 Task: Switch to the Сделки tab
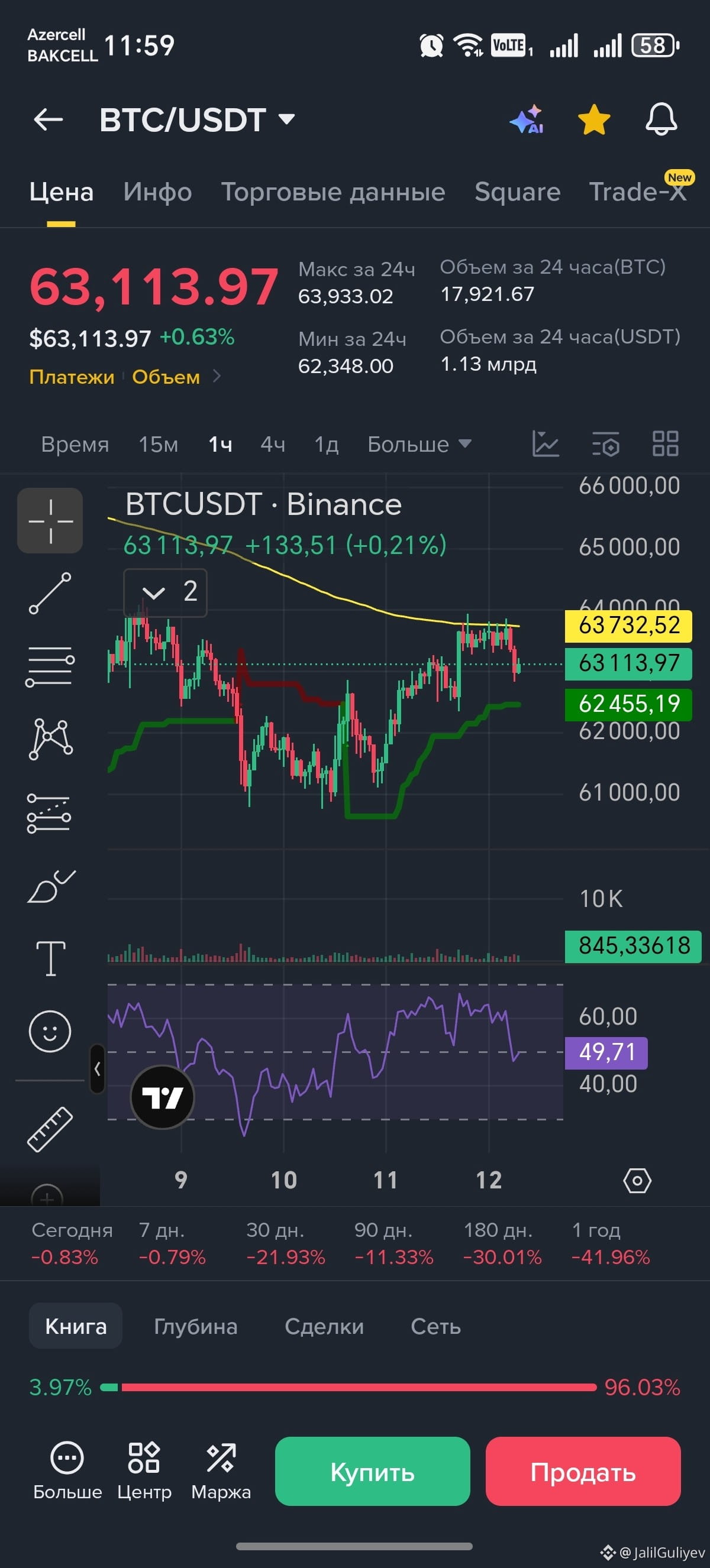coord(324,1326)
